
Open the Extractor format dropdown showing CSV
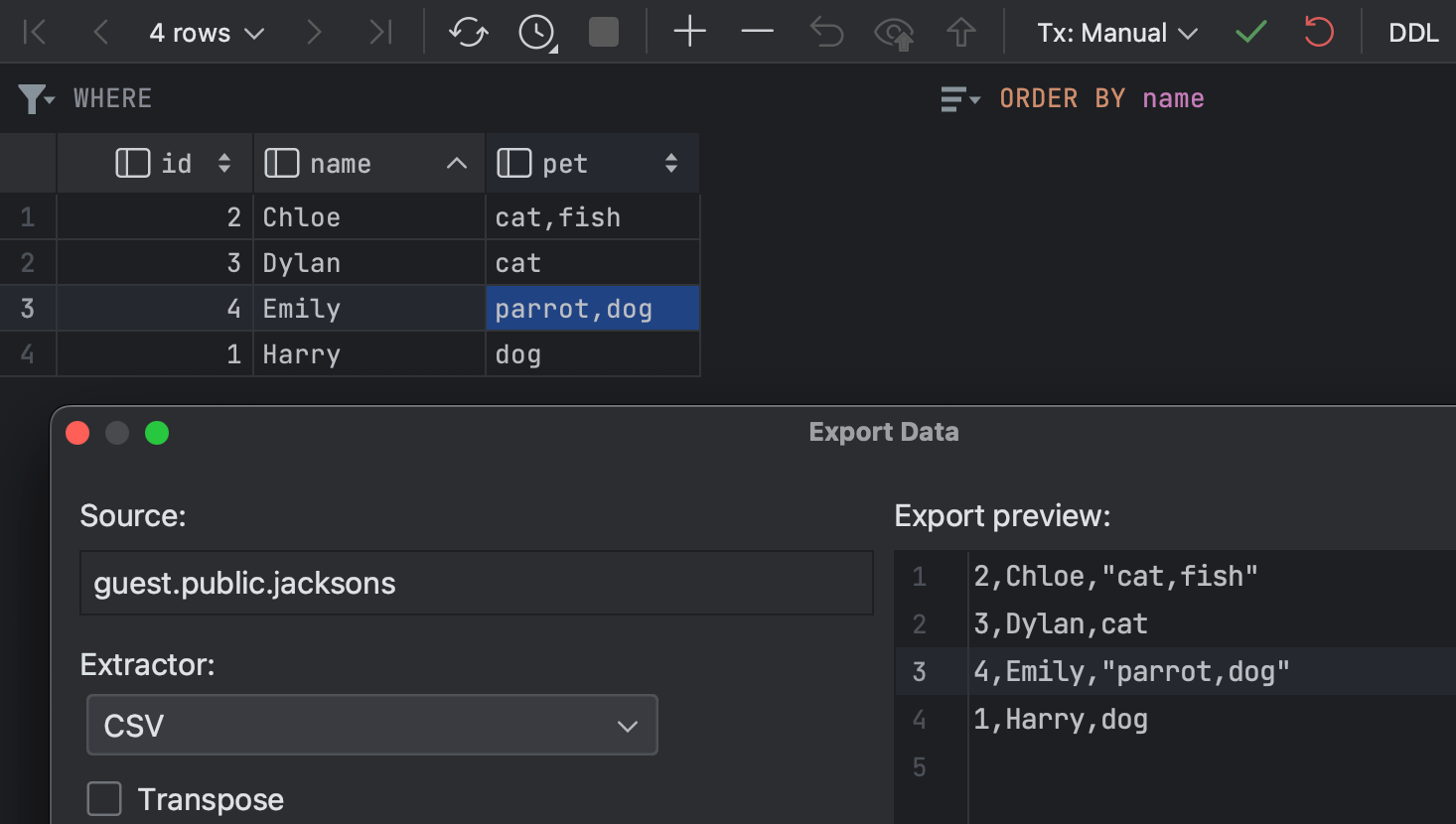pyautogui.click(x=371, y=726)
